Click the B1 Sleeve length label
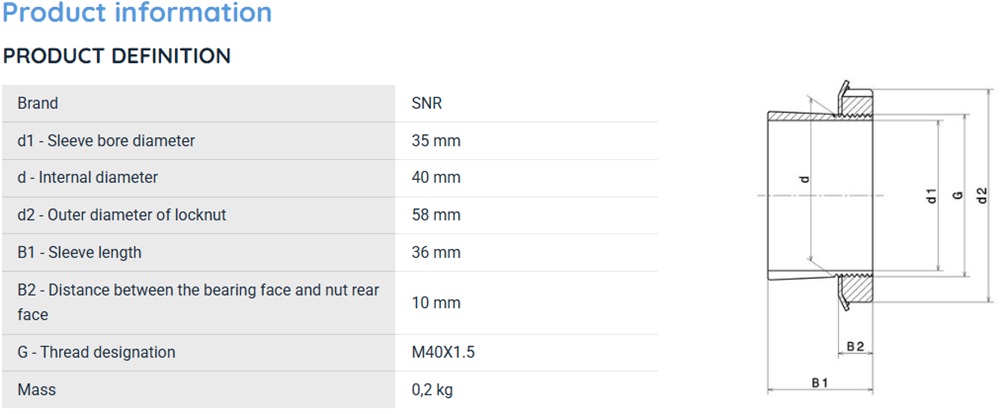 coord(79,252)
